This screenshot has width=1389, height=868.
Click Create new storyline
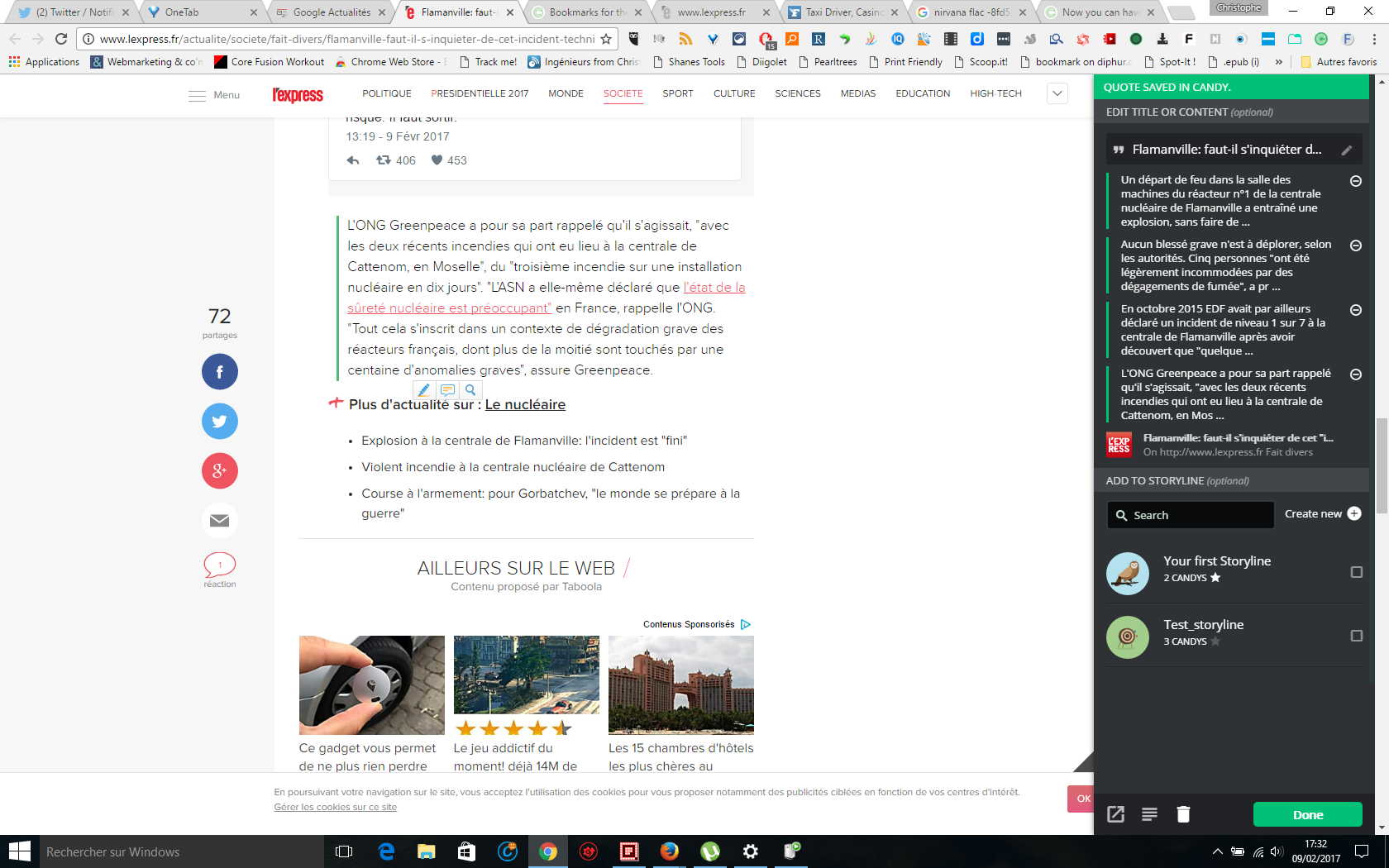(1322, 513)
